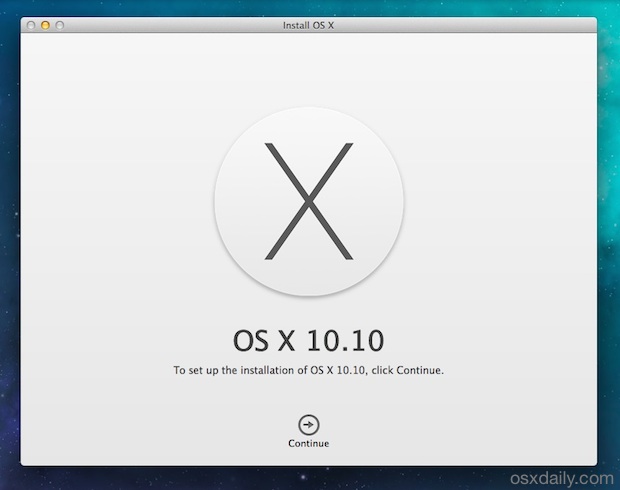Image resolution: width=620 pixels, height=490 pixels.
Task: Click the "To set up the installation" instruction text
Action: pos(308,371)
